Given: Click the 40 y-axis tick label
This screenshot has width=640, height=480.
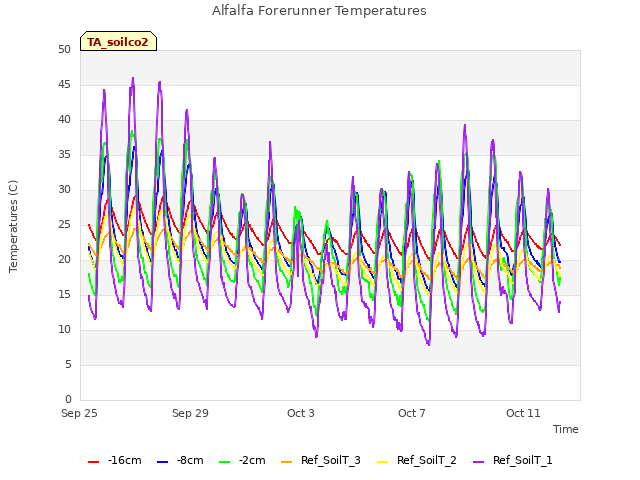Looking at the screenshot, I should (64, 120).
